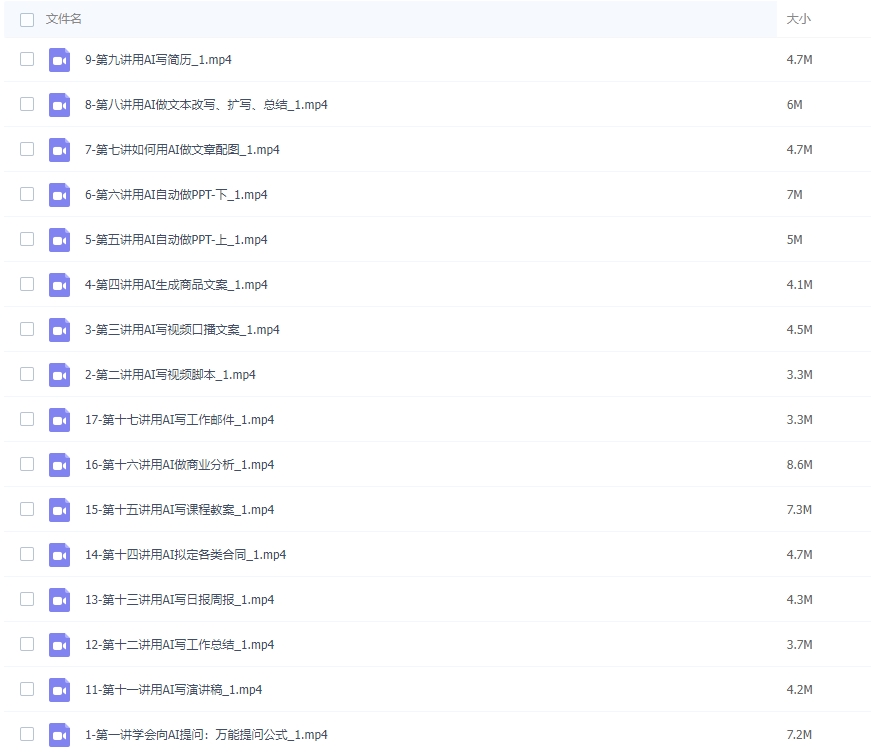
Task: Check the select-all checkbox in the header
Action: (x=27, y=18)
